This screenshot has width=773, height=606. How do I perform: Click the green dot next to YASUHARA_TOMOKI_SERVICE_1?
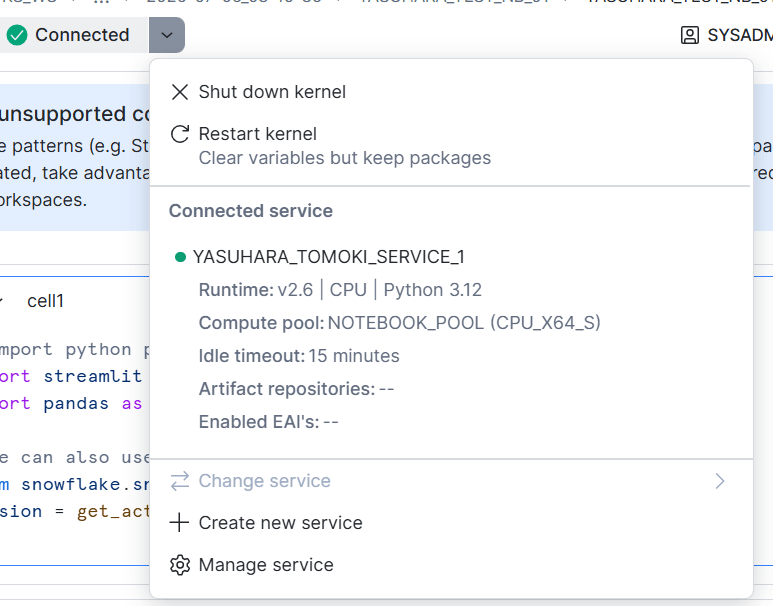pos(180,257)
